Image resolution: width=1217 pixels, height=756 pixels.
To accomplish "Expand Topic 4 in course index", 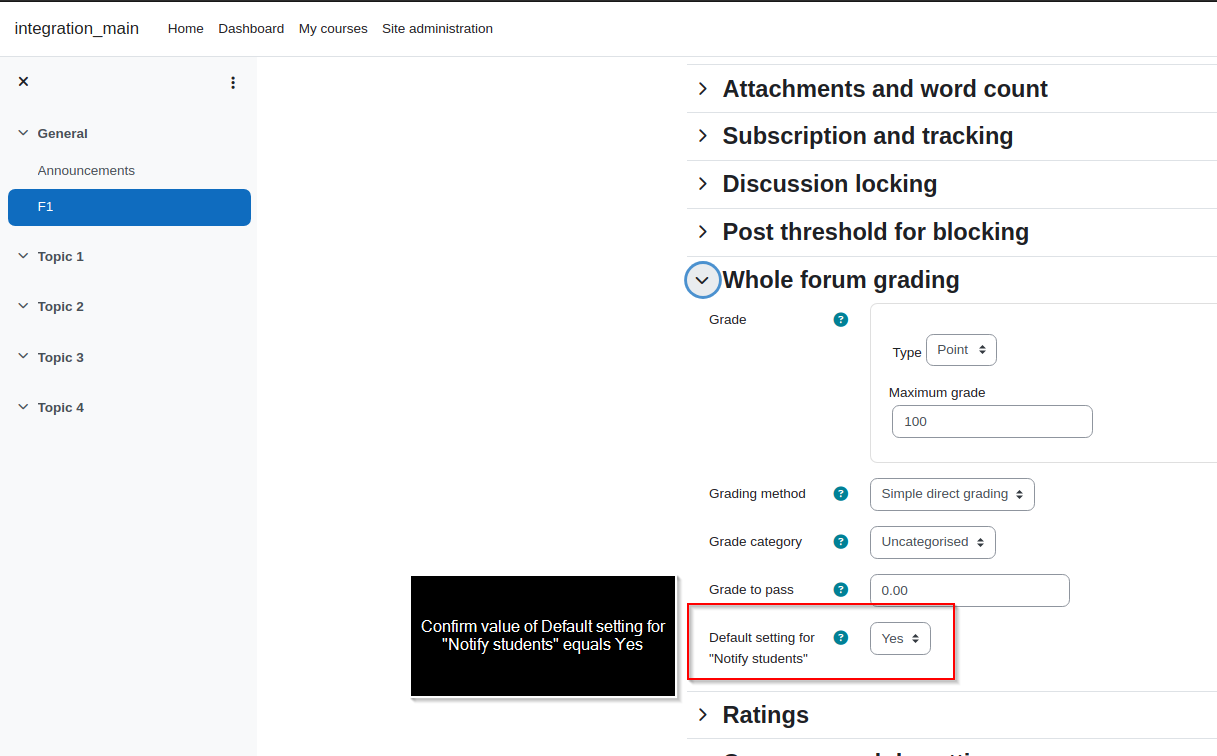I will [23, 407].
